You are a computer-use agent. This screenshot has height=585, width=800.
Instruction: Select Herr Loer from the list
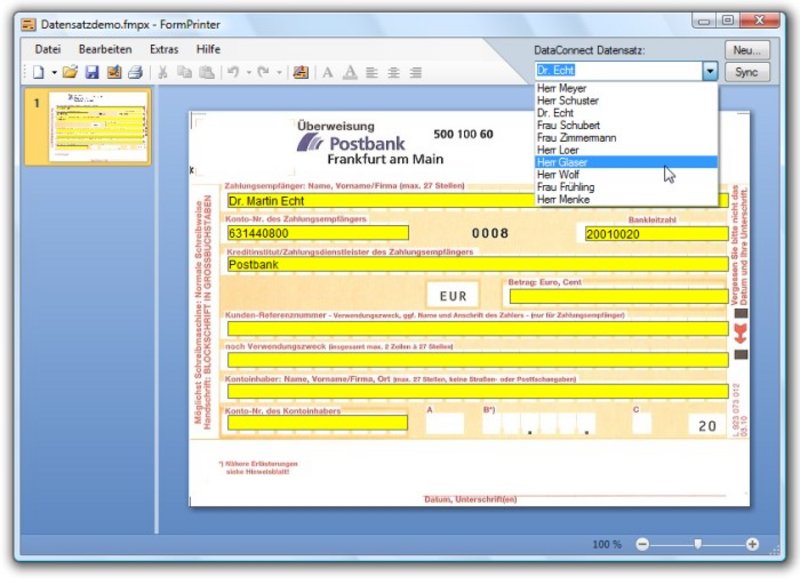pyautogui.click(x=626, y=150)
